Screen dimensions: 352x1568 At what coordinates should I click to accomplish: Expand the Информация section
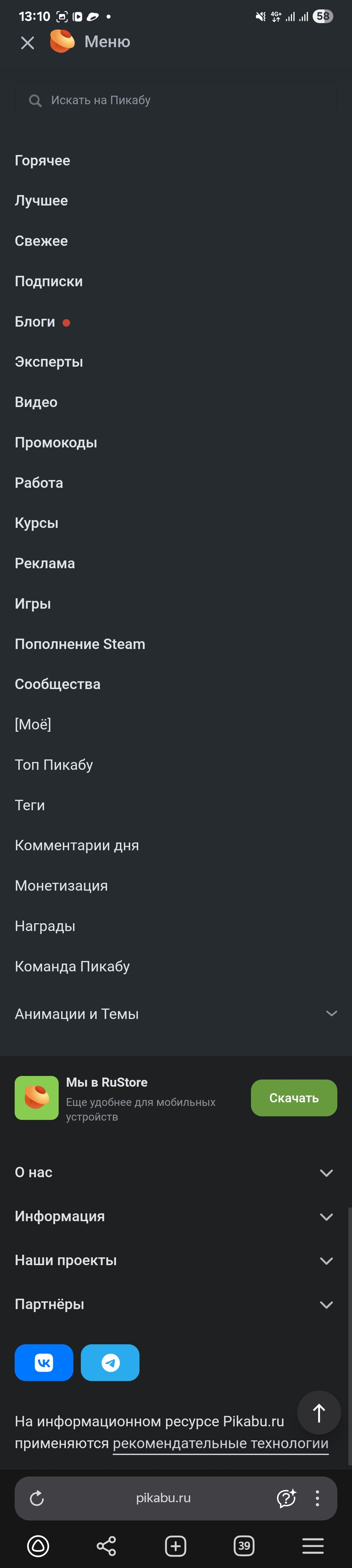[327, 1216]
